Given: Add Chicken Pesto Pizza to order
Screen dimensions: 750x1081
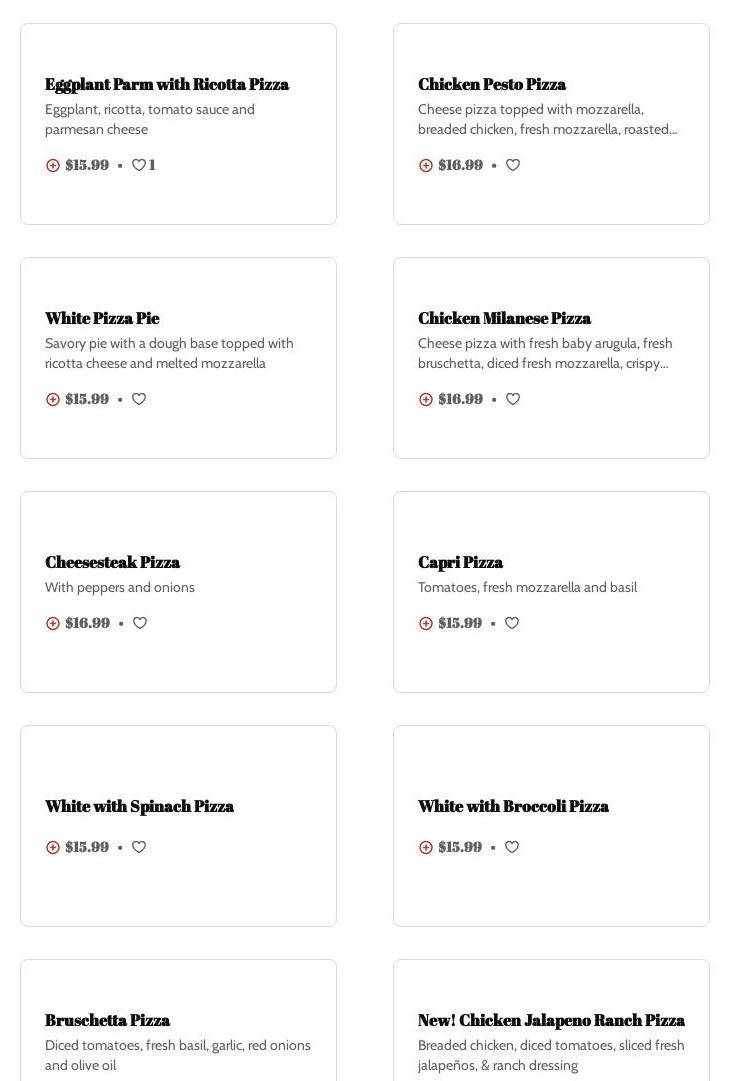Looking at the screenshot, I should tap(426, 165).
